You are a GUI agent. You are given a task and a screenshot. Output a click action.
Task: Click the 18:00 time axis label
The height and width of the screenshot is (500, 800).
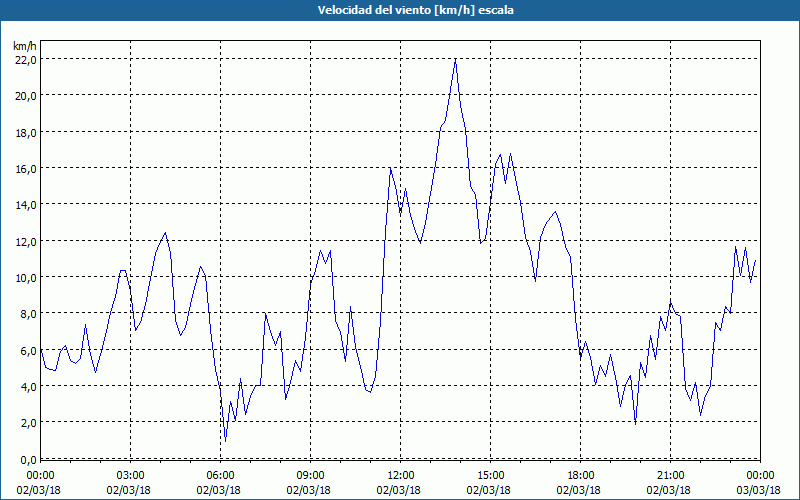click(x=580, y=476)
